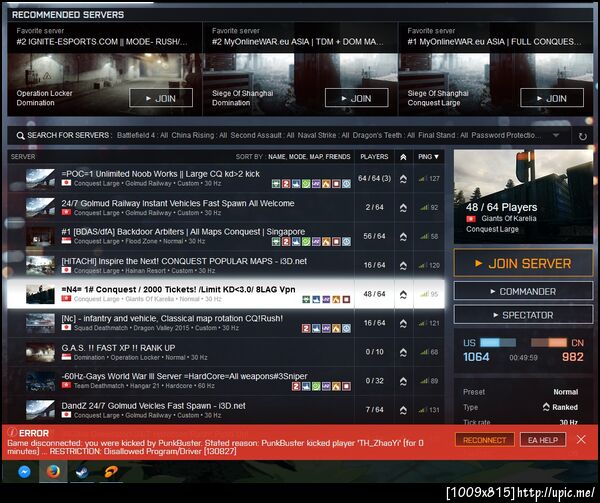Screen dimensions: 600x503
Task: Click first green expansion icon on =POC=1 row
Action: click(x=276, y=184)
